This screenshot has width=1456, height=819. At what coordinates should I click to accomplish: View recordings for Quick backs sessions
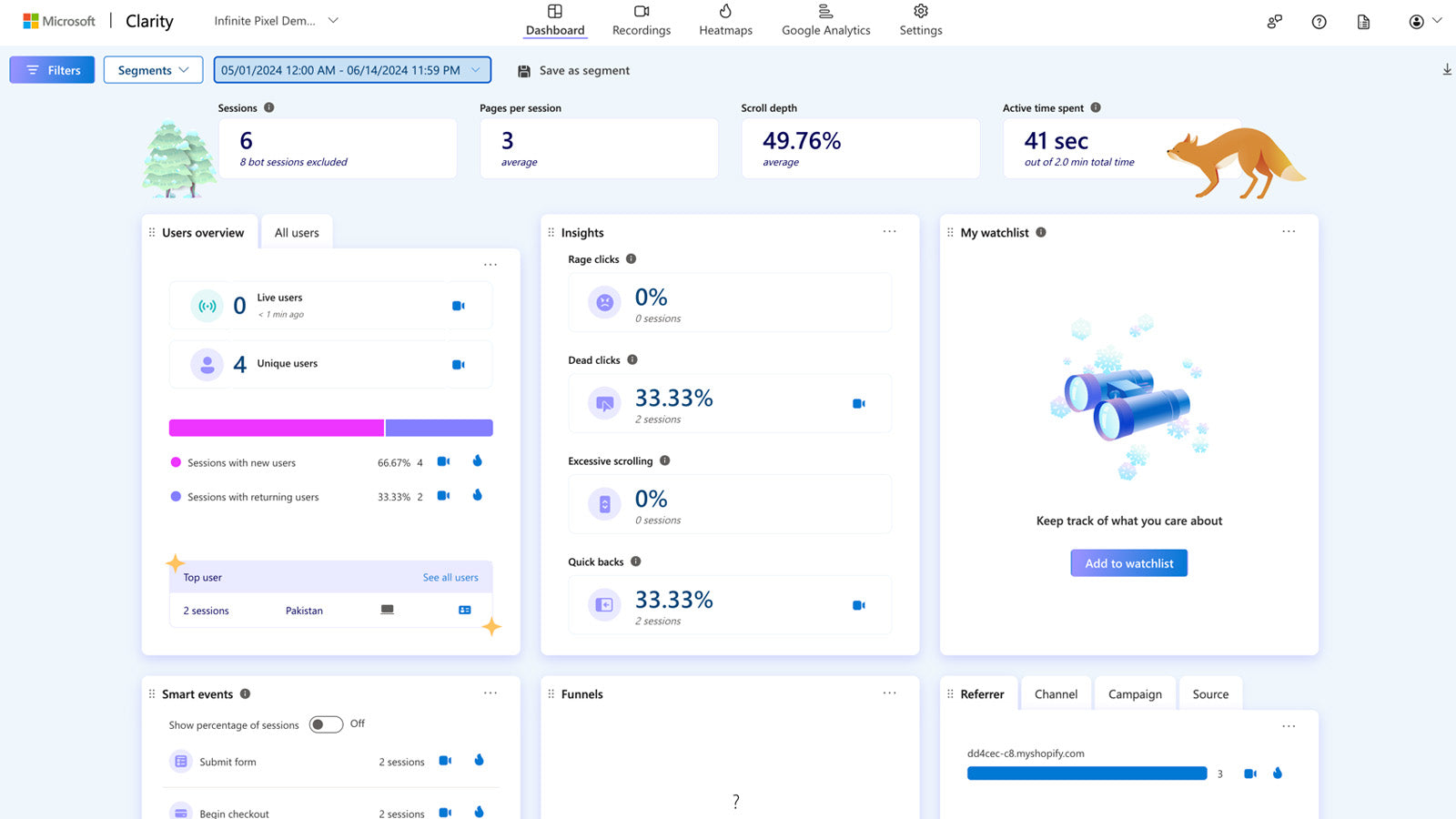coord(858,605)
